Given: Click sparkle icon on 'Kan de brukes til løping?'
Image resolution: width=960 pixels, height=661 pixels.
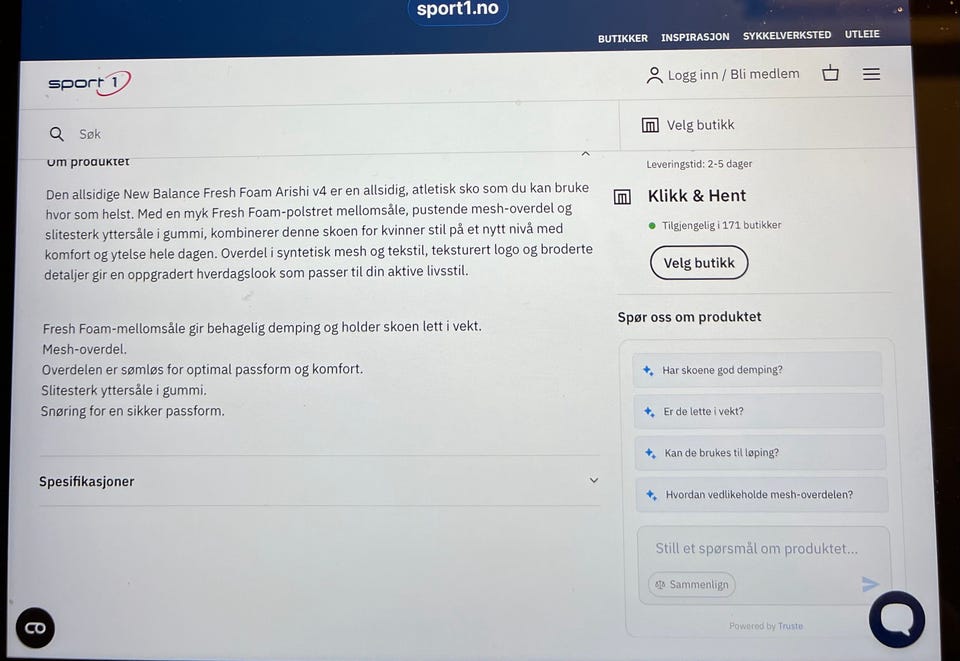Looking at the screenshot, I should pyautogui.click(x=650, y=454).
